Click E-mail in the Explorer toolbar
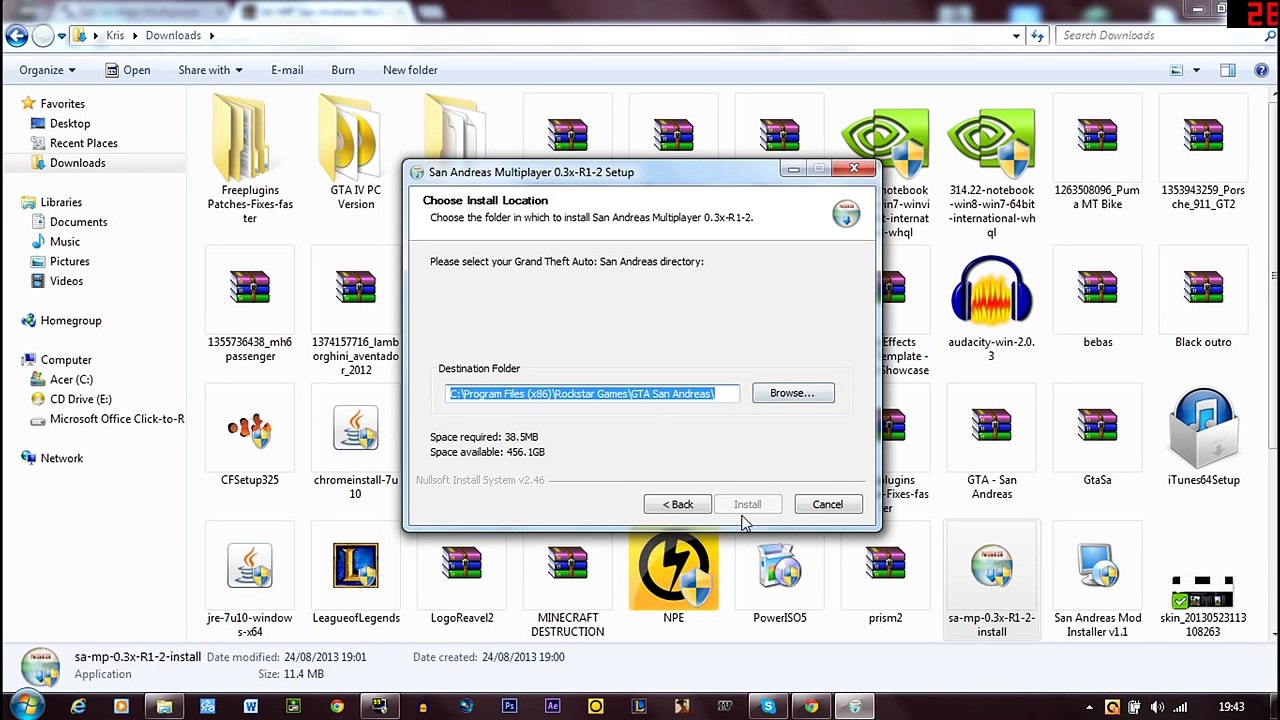The width and height of the screenshot is (1280, 720). coord(287,70)
